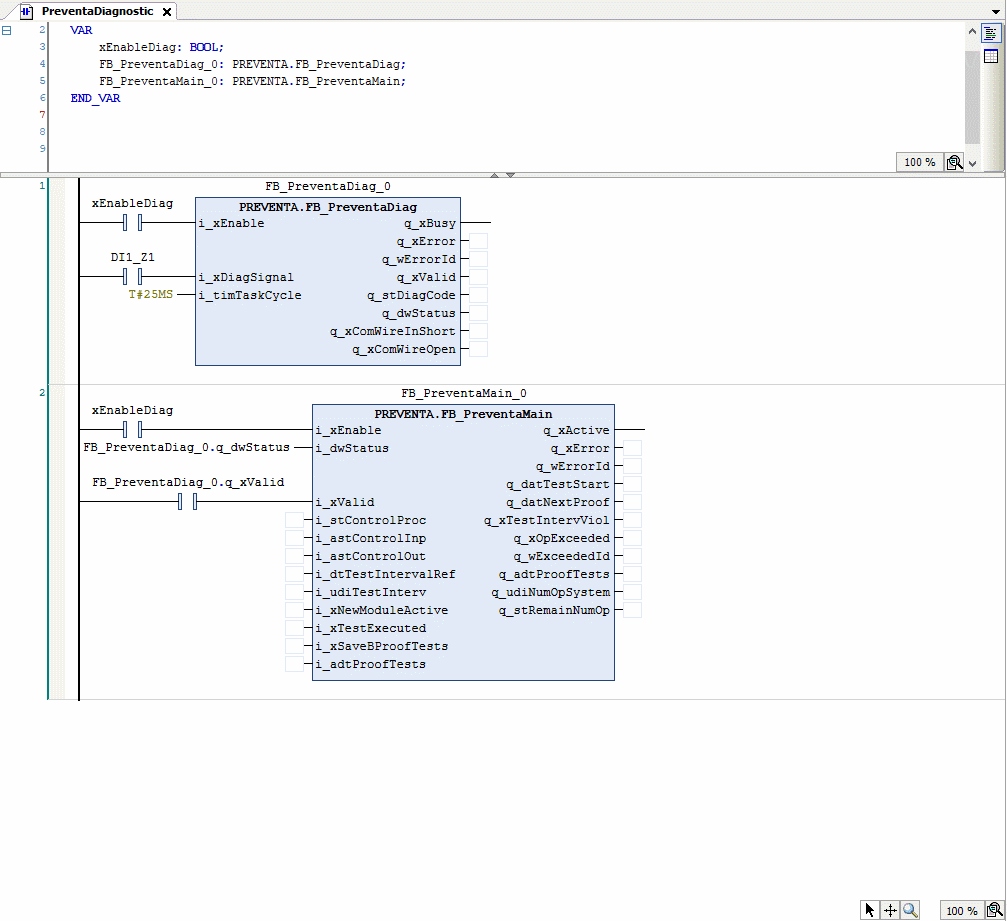Click the splitter up arrow to collapse declaration pane
This screenshot has height=921, width=1007.
point(493,175)
